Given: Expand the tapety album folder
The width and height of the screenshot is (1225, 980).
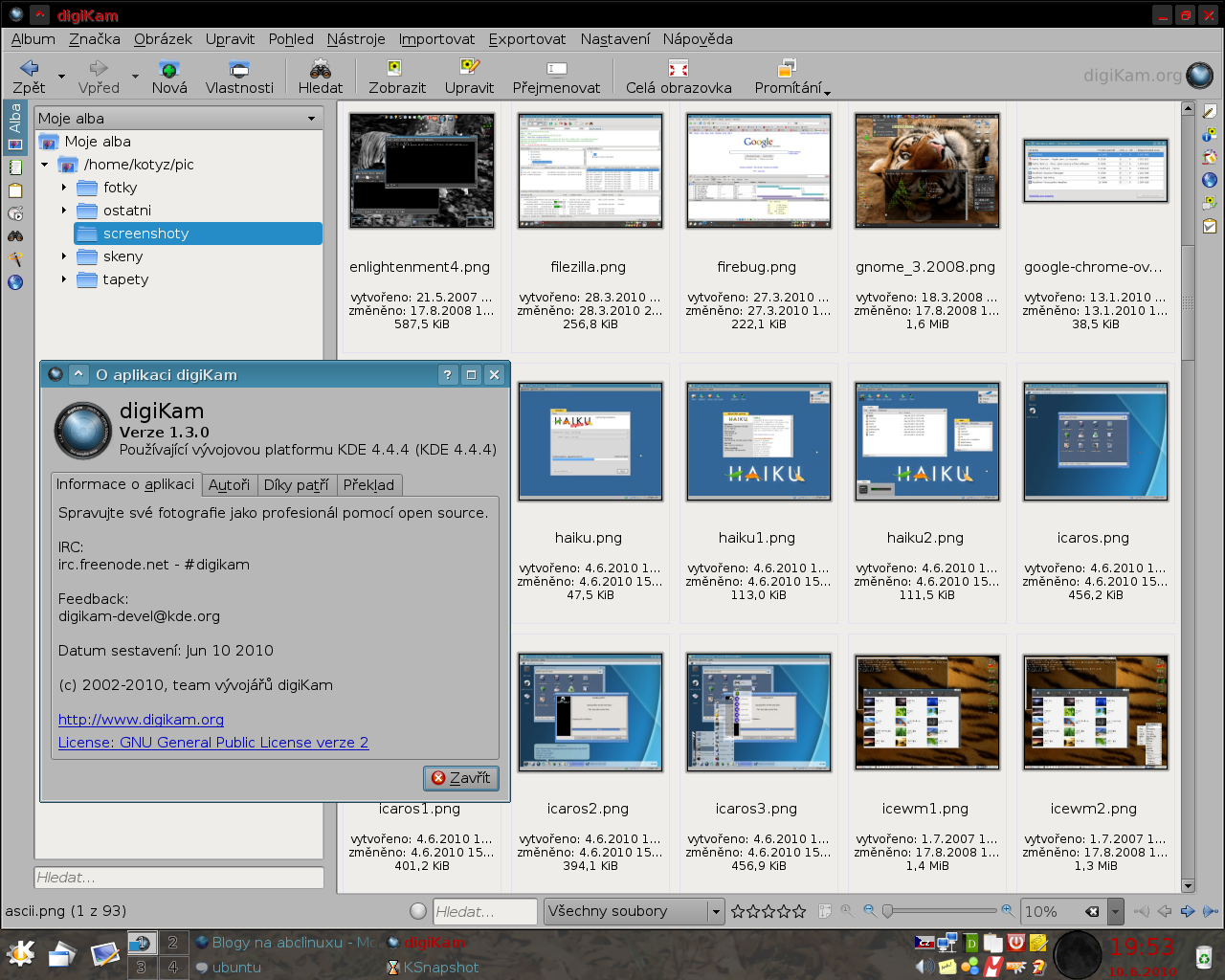Looking at the screenshot, I should (x=64, y=279).
